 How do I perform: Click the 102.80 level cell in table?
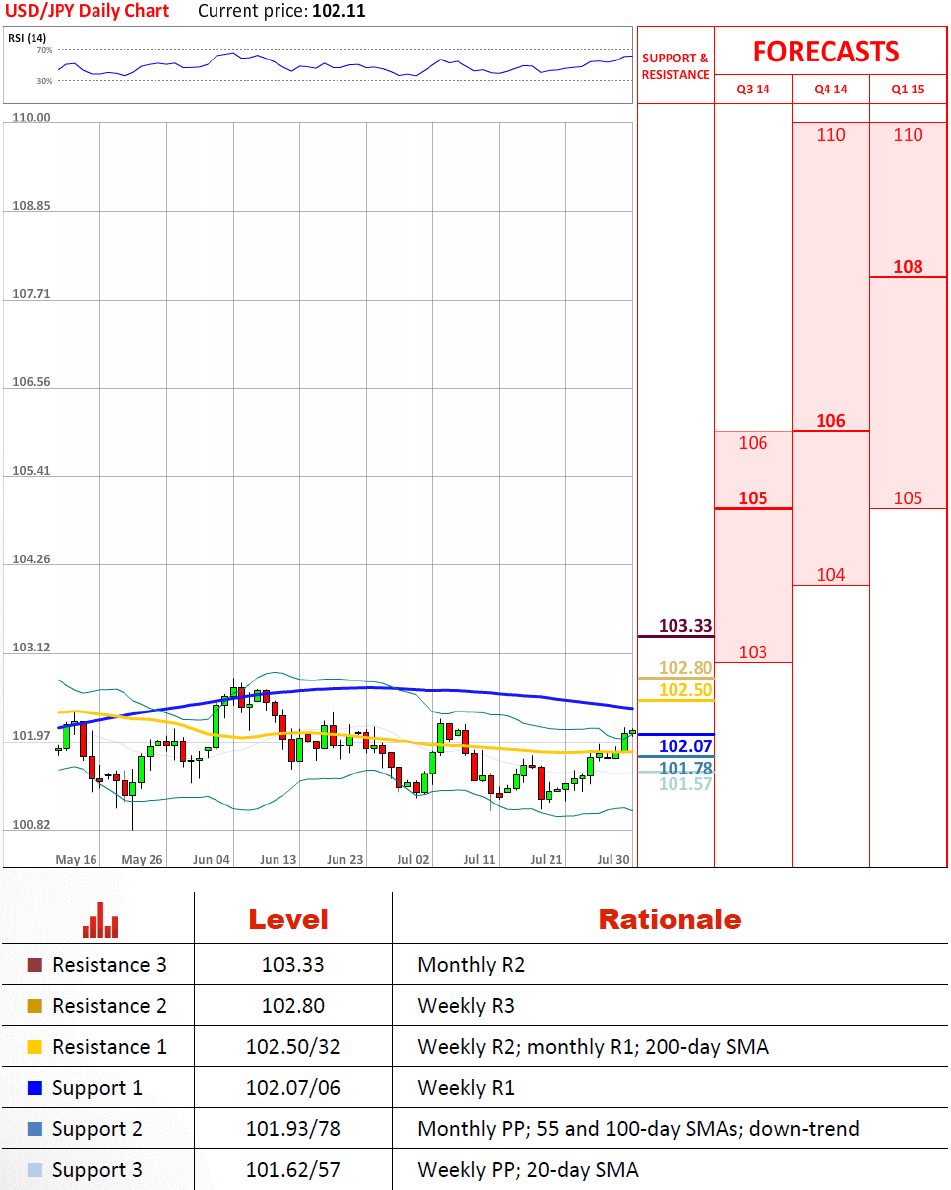point(293,1006)
